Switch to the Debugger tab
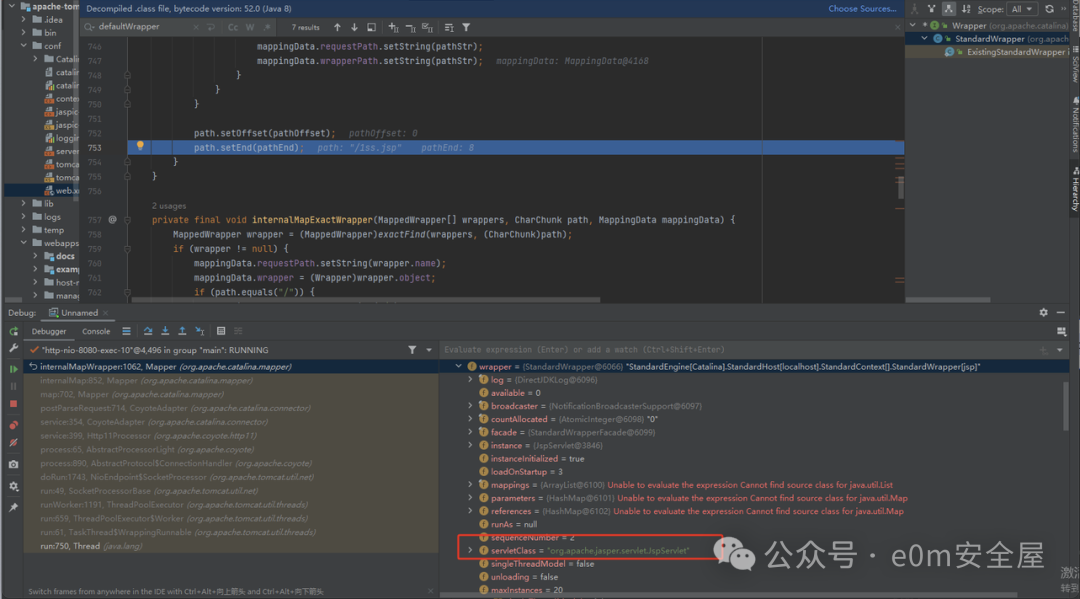 point(49,331)
